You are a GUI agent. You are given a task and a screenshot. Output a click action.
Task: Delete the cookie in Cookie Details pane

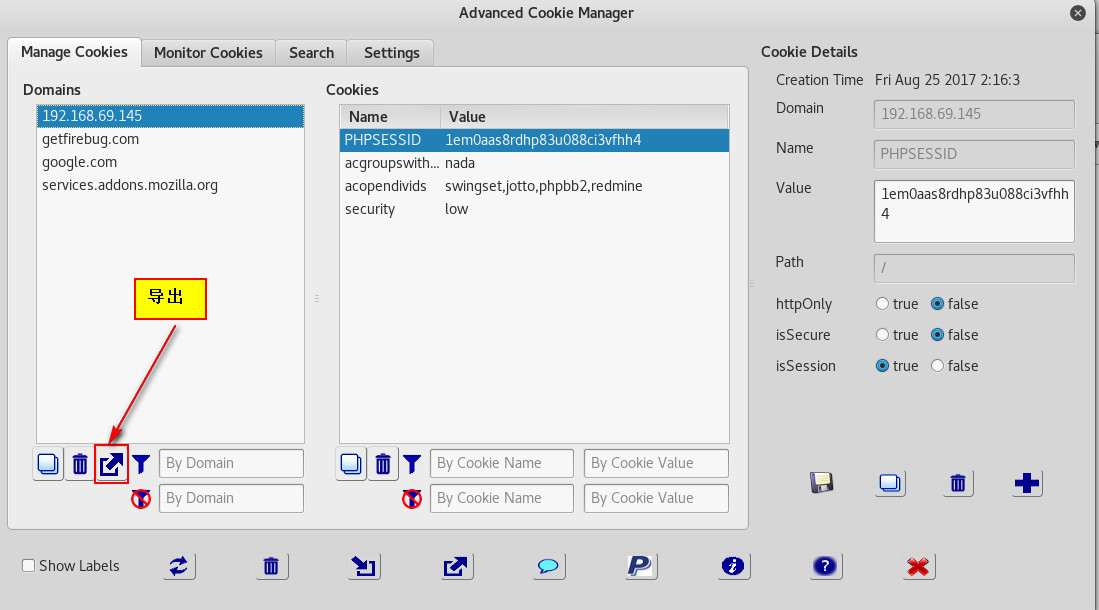point(958,483)
